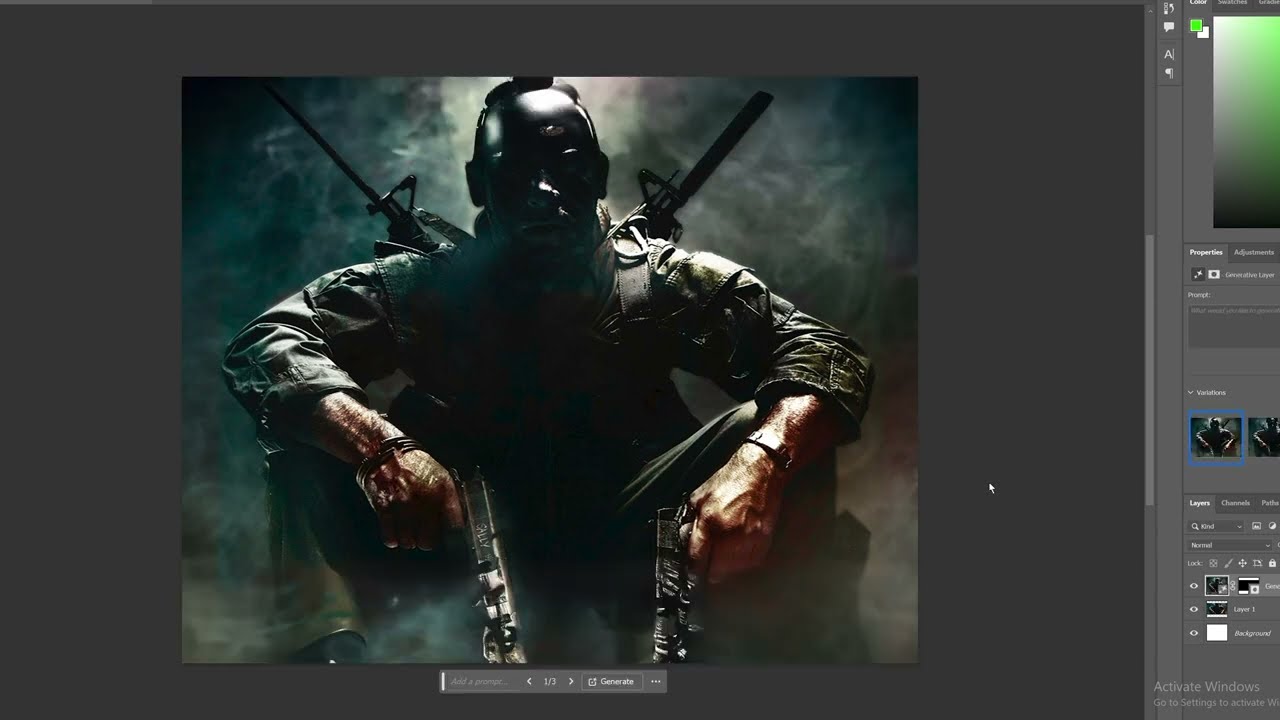Hide Layer 1 with eye icon

coord(1194,609)
